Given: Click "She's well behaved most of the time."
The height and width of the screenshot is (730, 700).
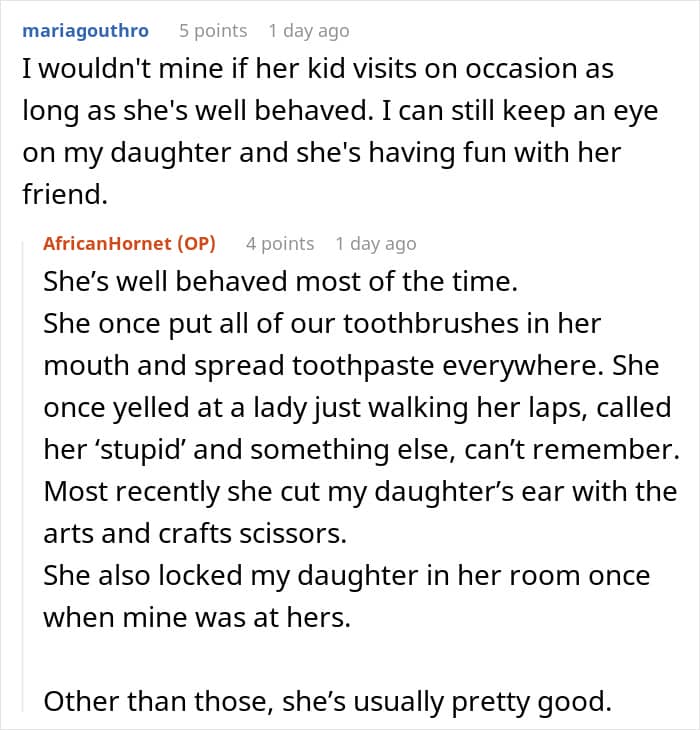Looking at the screenshot, I should click(x=281, y=282).
